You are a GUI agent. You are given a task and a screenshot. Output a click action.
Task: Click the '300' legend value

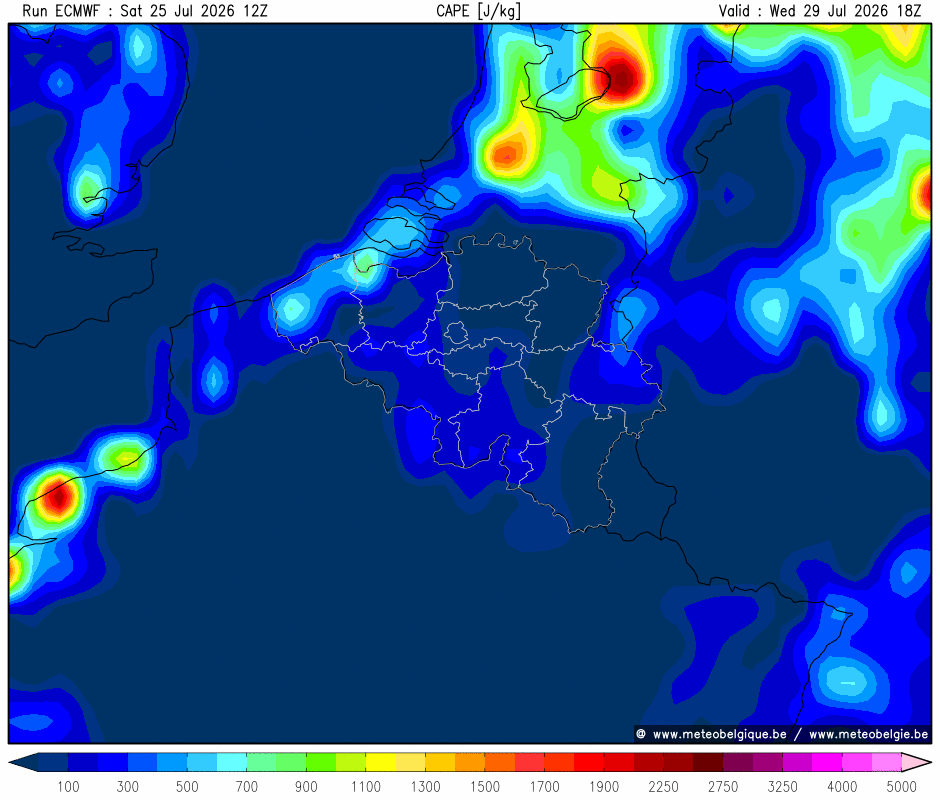point(128,787)
